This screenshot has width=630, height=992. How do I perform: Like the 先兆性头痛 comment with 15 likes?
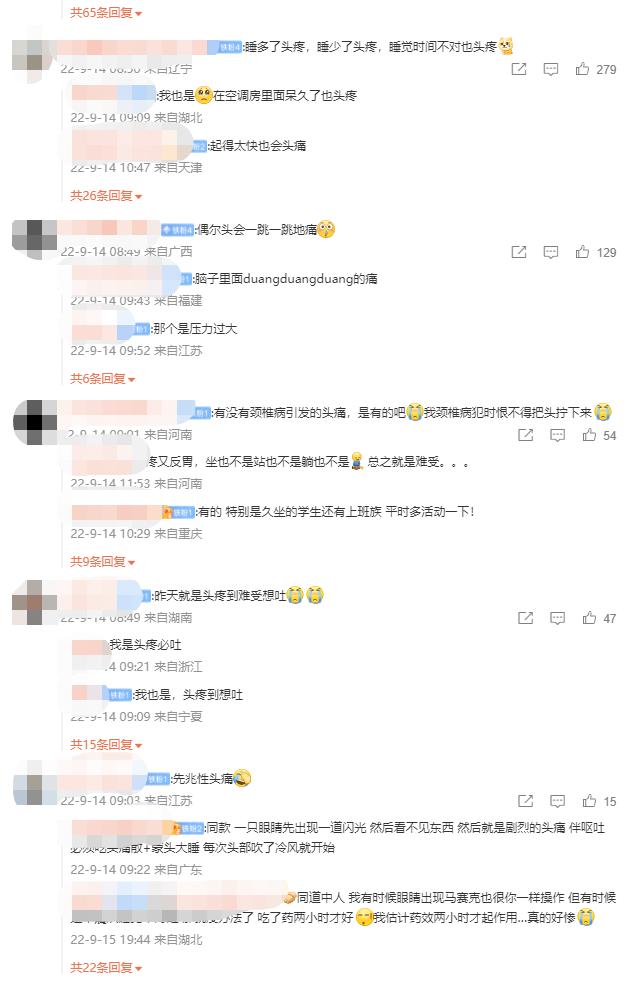590,801
